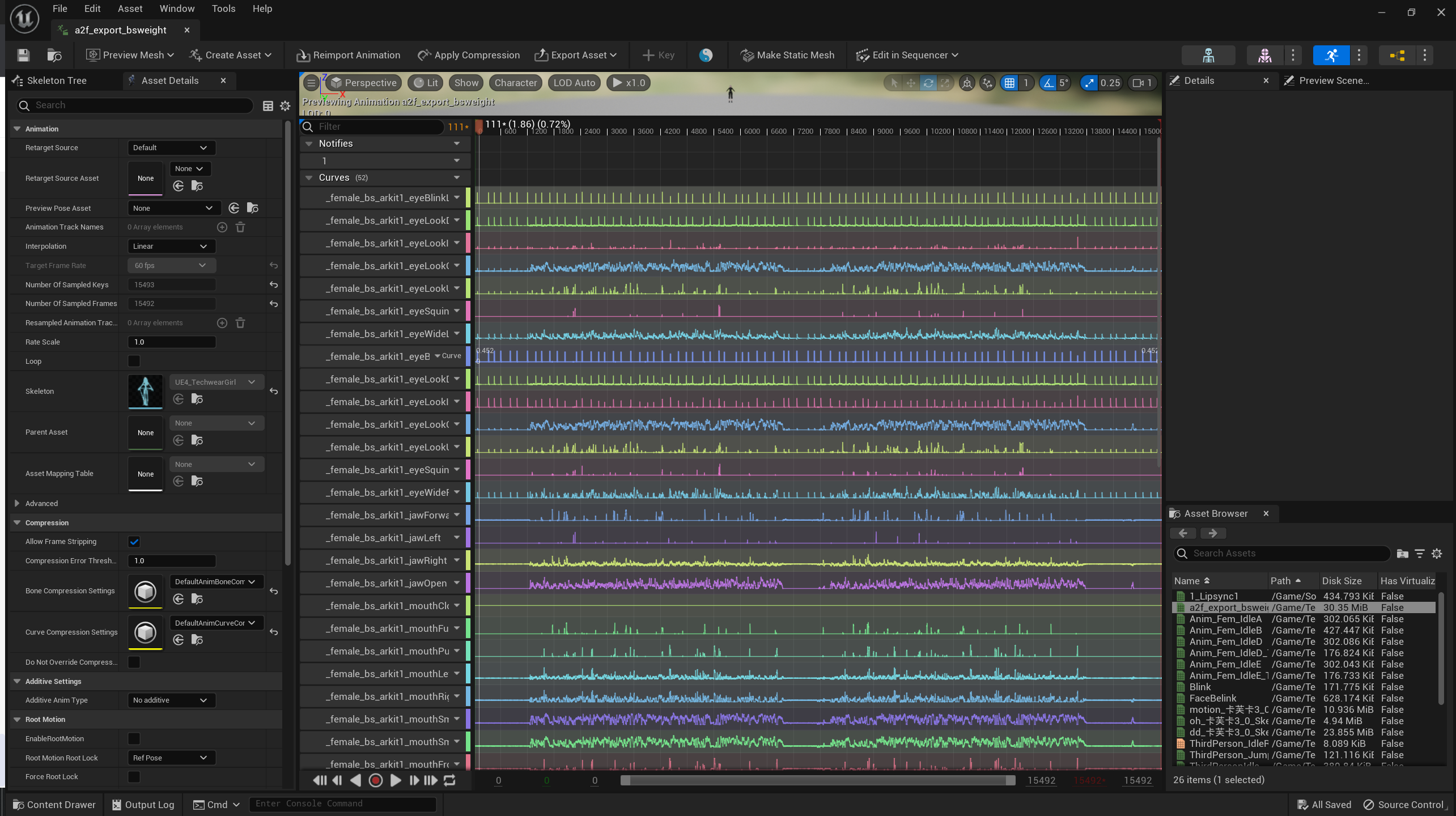Browse to Skeleton asset in Content Browser
Image resolution: width=1456 pixels, height=816 pixels.
[197, 399]
